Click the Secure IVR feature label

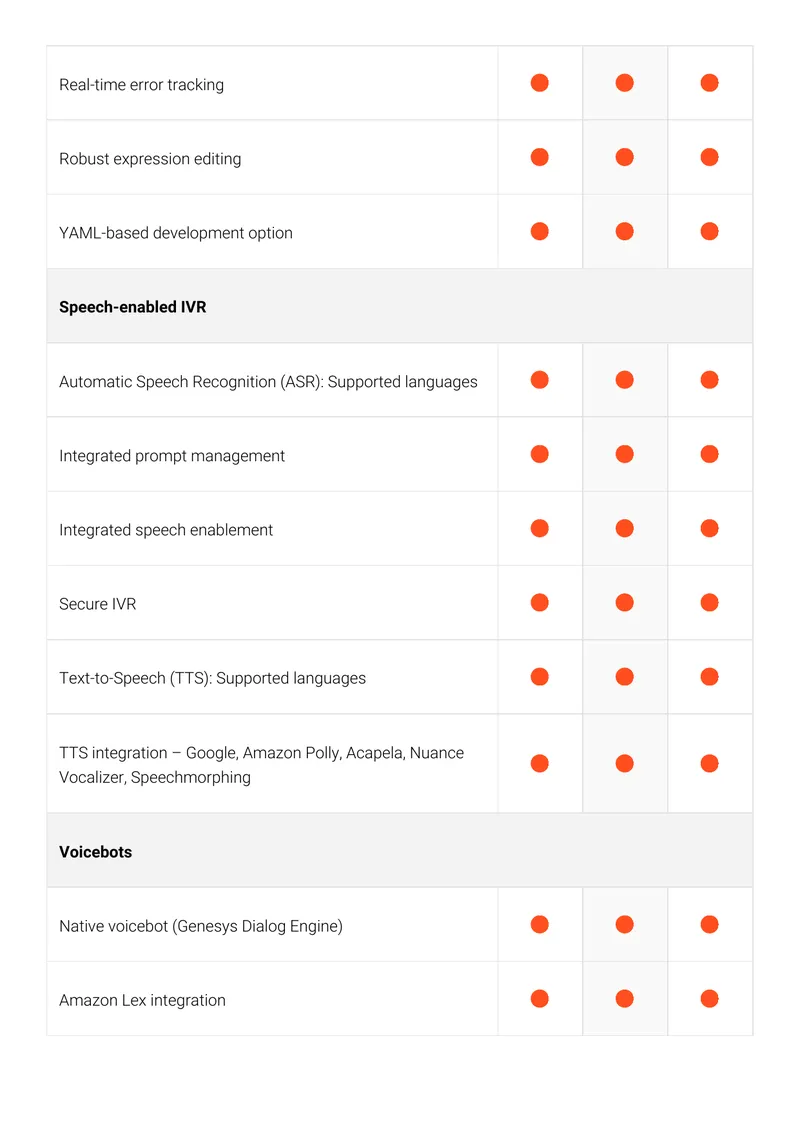[x=97, y=604]
